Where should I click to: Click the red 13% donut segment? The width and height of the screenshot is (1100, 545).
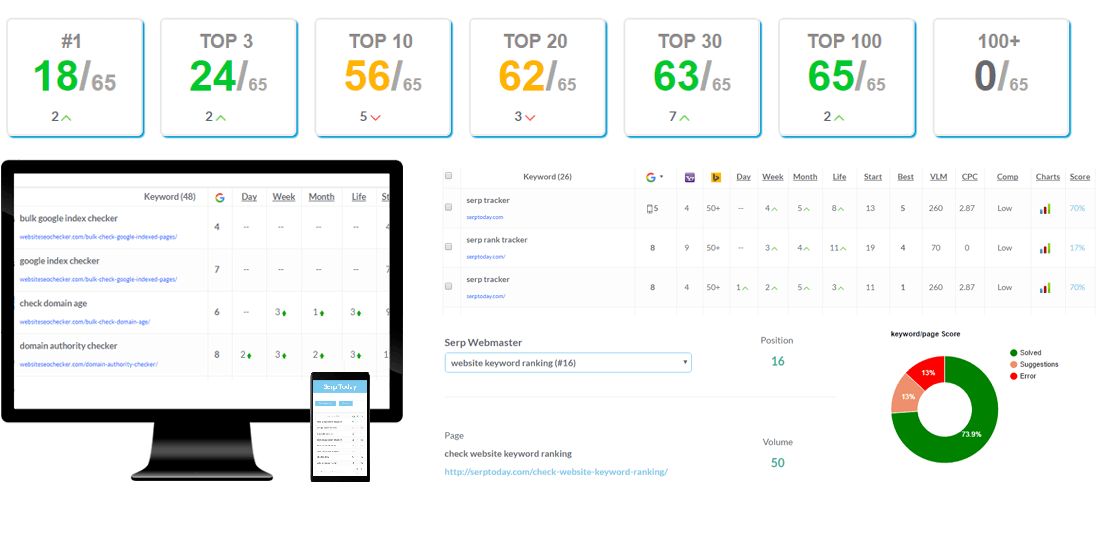[928, 371]
